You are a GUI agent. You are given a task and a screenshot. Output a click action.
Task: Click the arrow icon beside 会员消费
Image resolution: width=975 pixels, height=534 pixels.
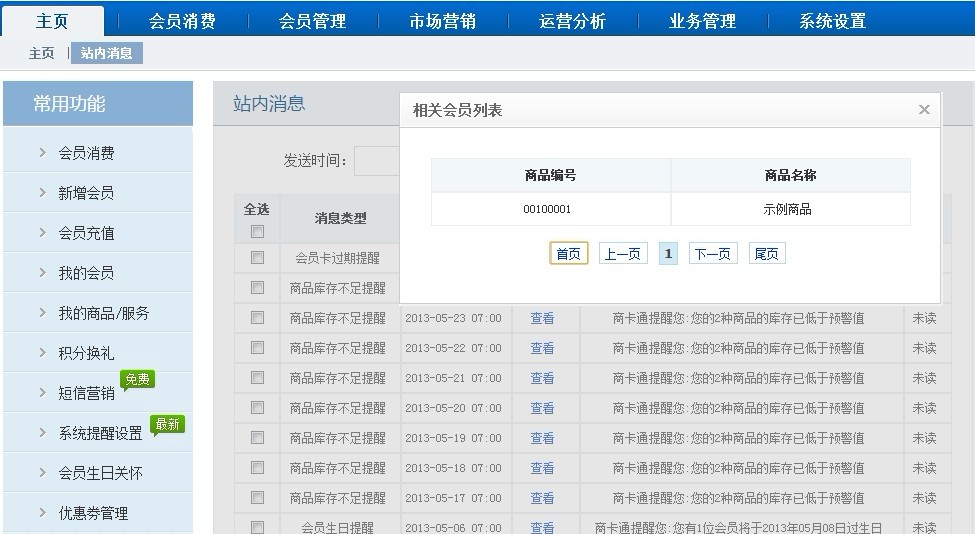point(42,153)
